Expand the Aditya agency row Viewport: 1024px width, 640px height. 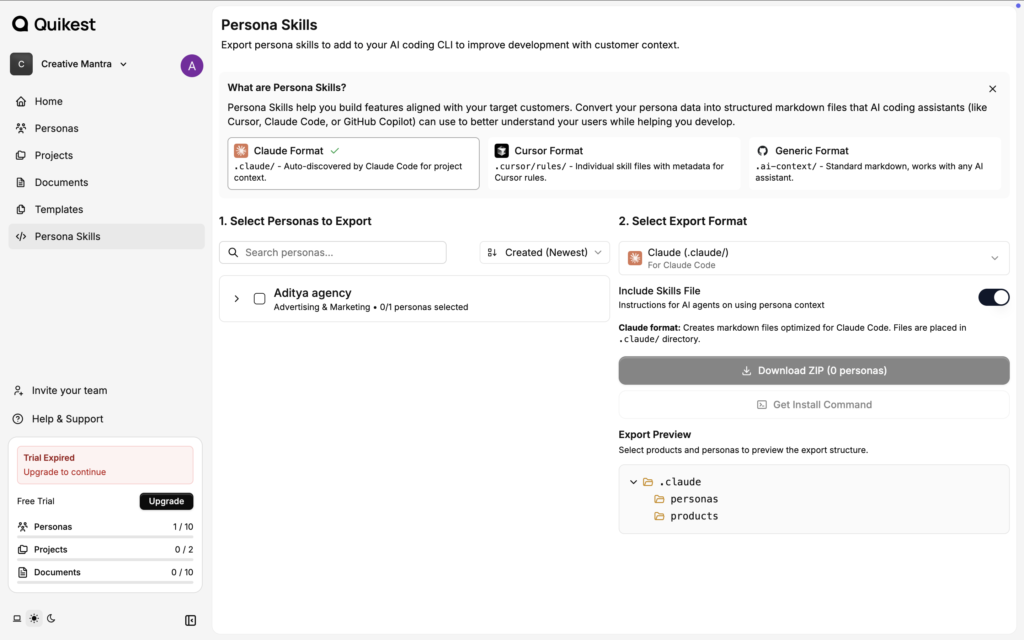pyautogui.click(x=237, y=299)
